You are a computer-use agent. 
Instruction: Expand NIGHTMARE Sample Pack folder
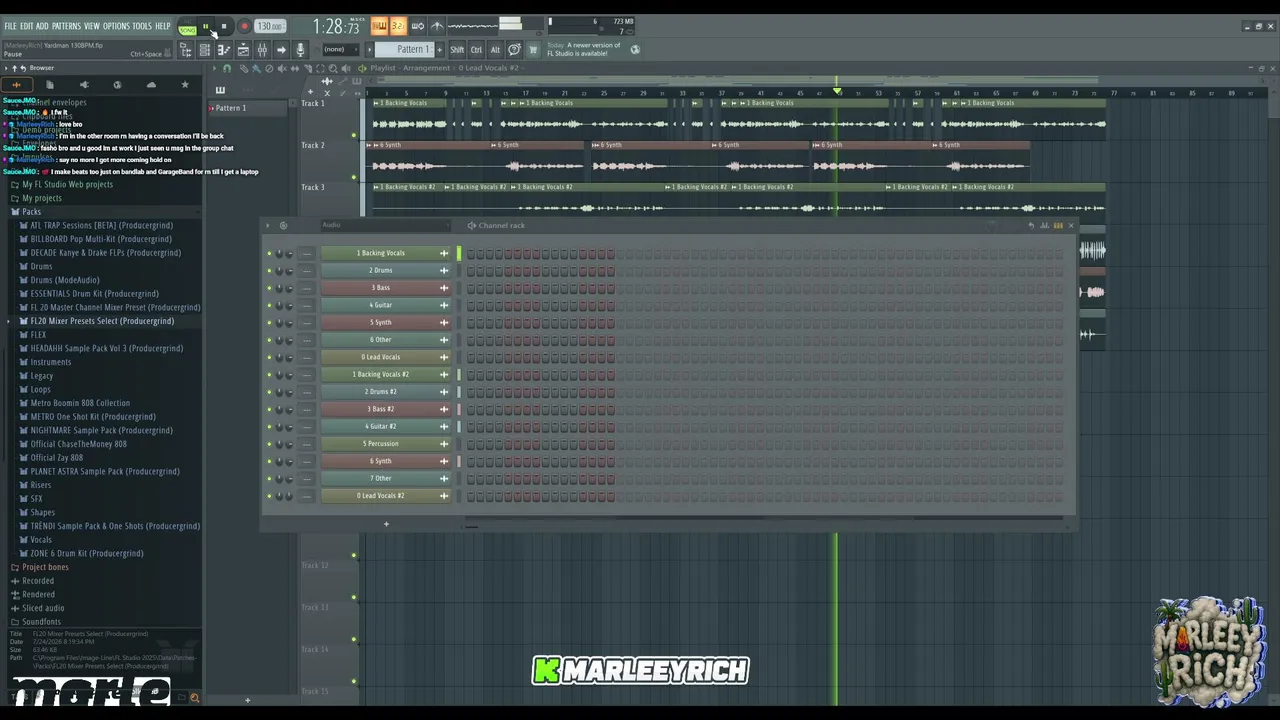pos(101,431)
